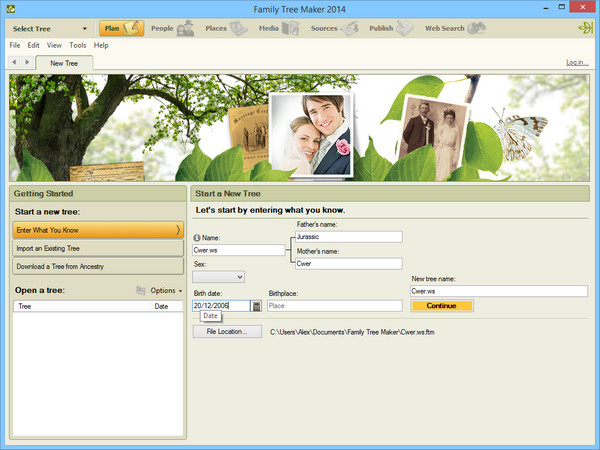600x450 pixels.
Task: Open the Tools menu
Action: tap(78, 45)
